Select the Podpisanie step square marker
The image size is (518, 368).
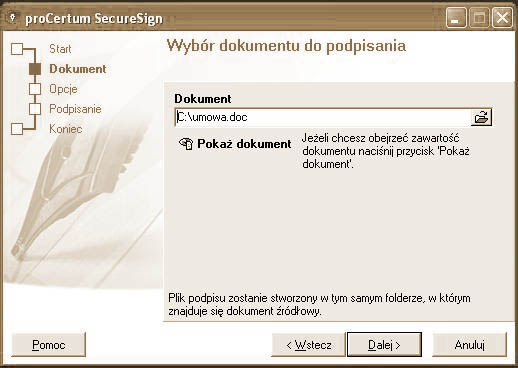[35, 109]
